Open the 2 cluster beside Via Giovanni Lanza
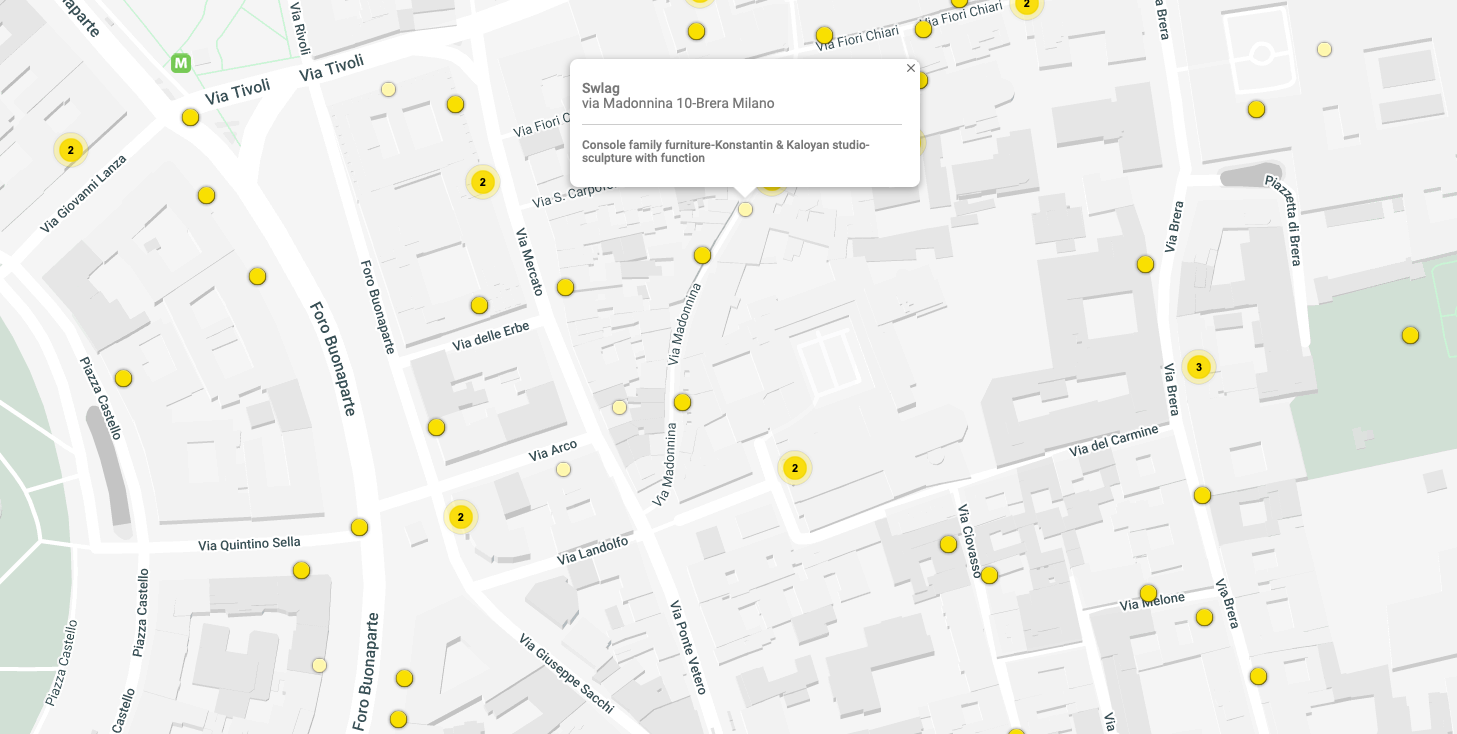 coord(70,150)
